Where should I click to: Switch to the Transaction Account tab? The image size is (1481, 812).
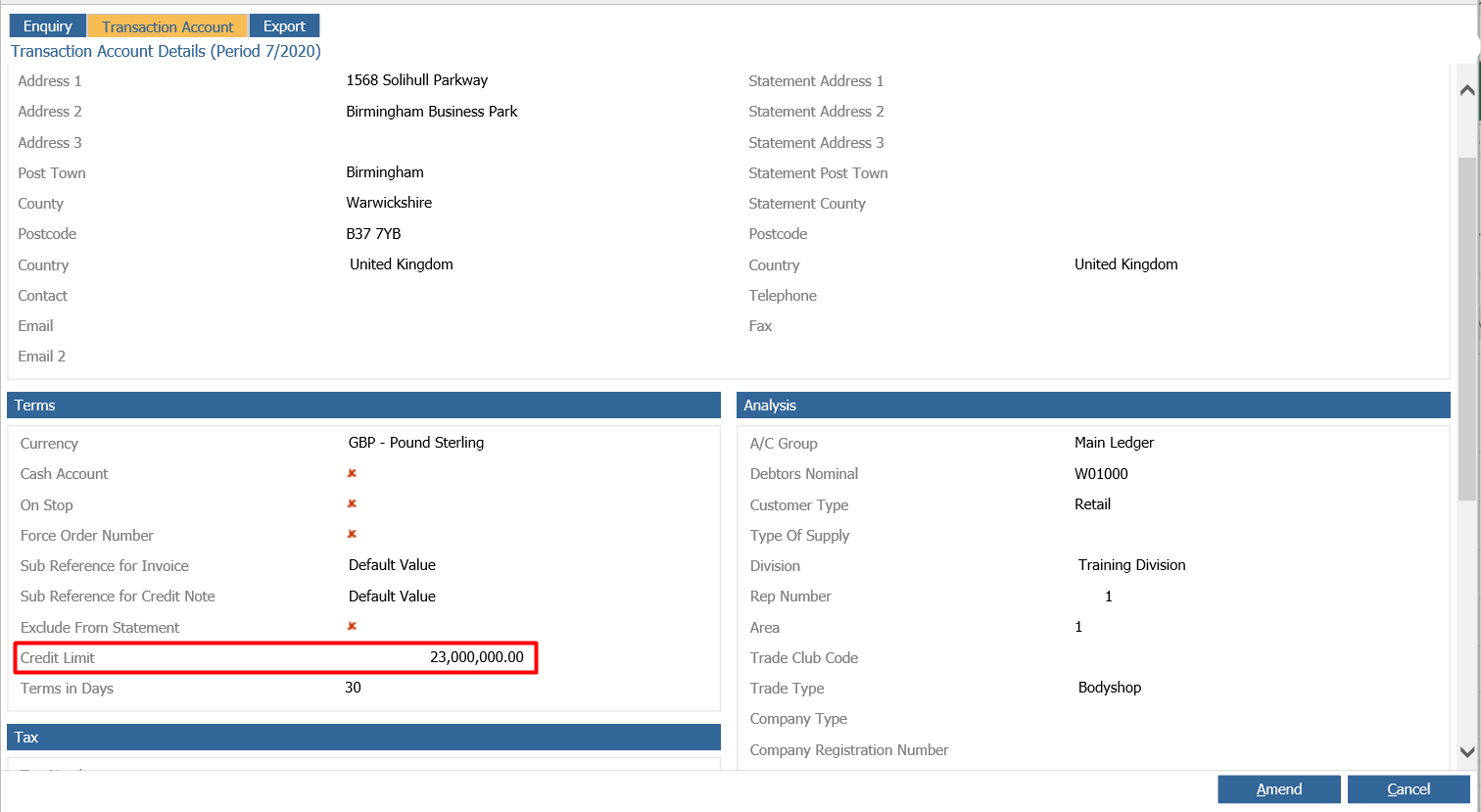[x=167, y=26]
